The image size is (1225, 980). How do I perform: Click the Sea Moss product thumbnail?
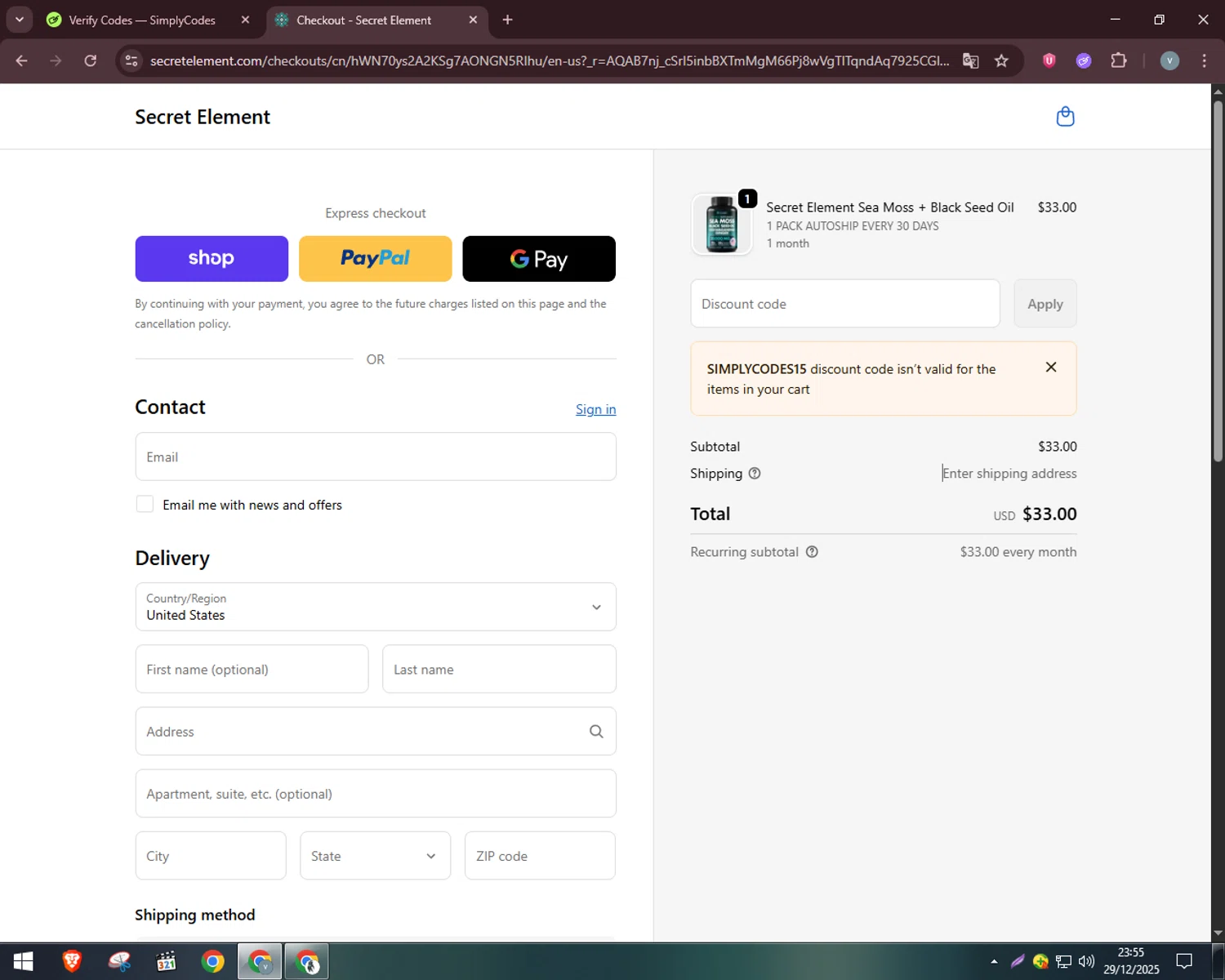click(x=721, y=225)
